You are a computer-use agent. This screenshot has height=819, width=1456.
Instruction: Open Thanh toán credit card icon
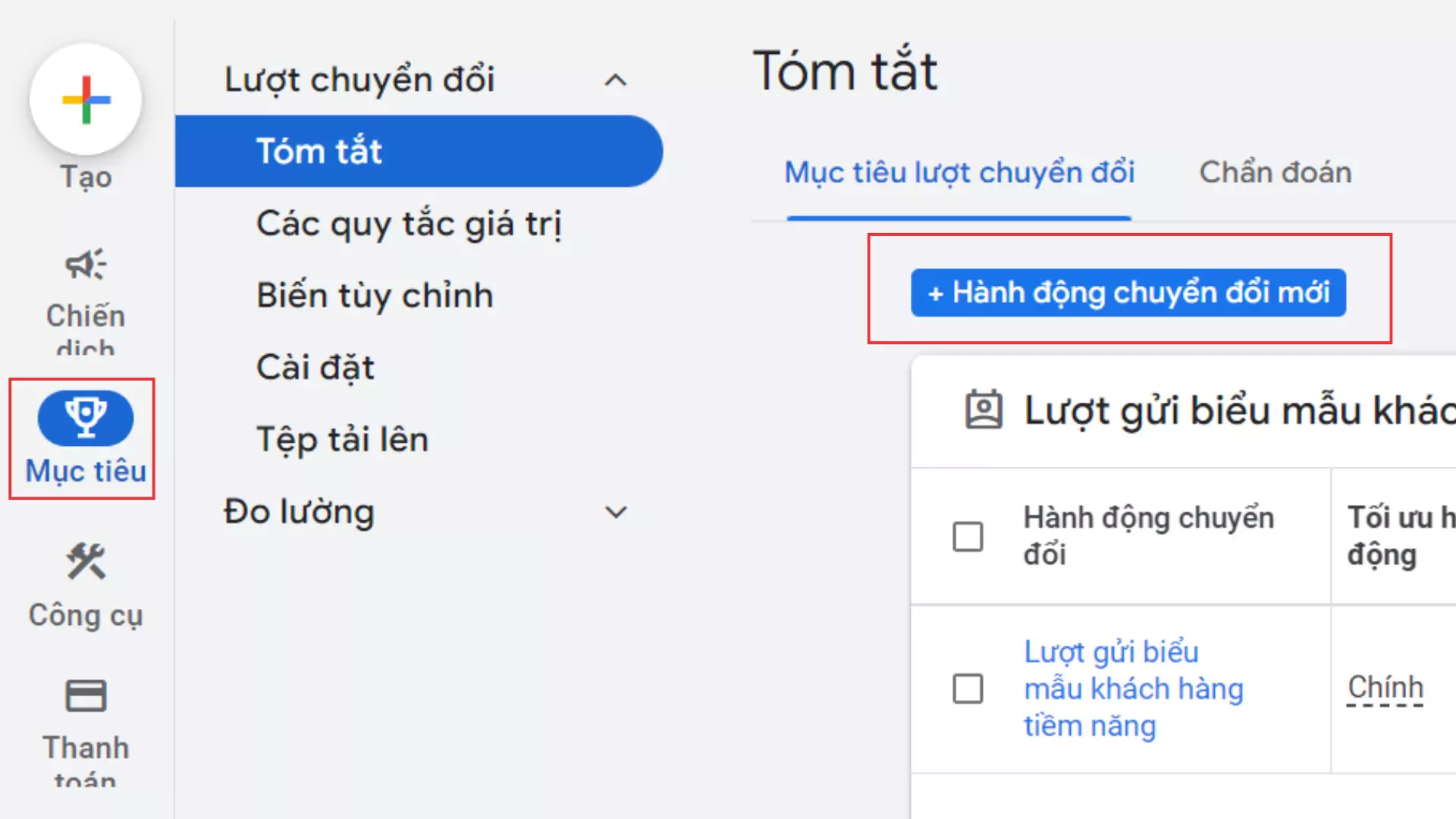tap(86, 696)
